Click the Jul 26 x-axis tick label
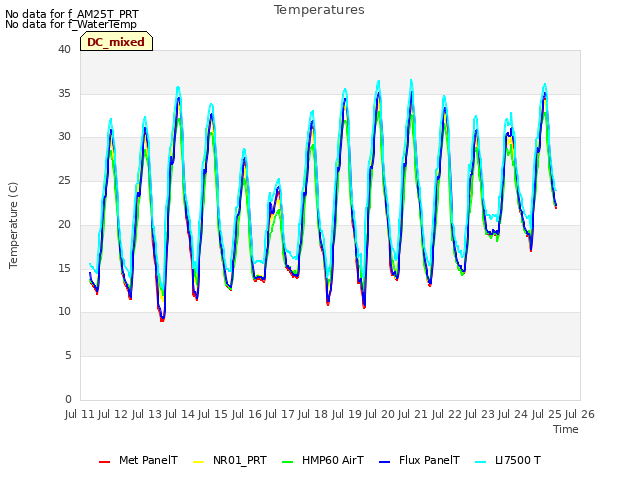Screen dimensions: 640x480 click(x=580, y=414)
